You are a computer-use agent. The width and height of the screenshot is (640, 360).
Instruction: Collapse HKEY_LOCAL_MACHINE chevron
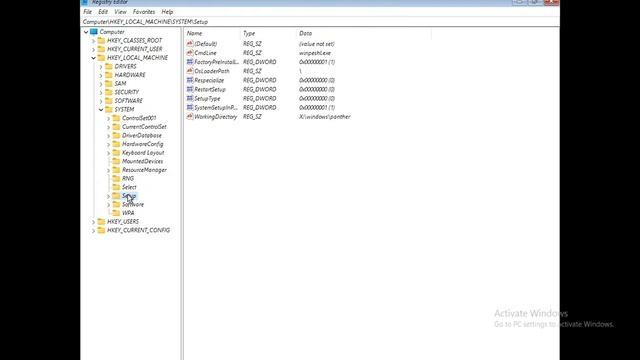[x=93, y=58]
